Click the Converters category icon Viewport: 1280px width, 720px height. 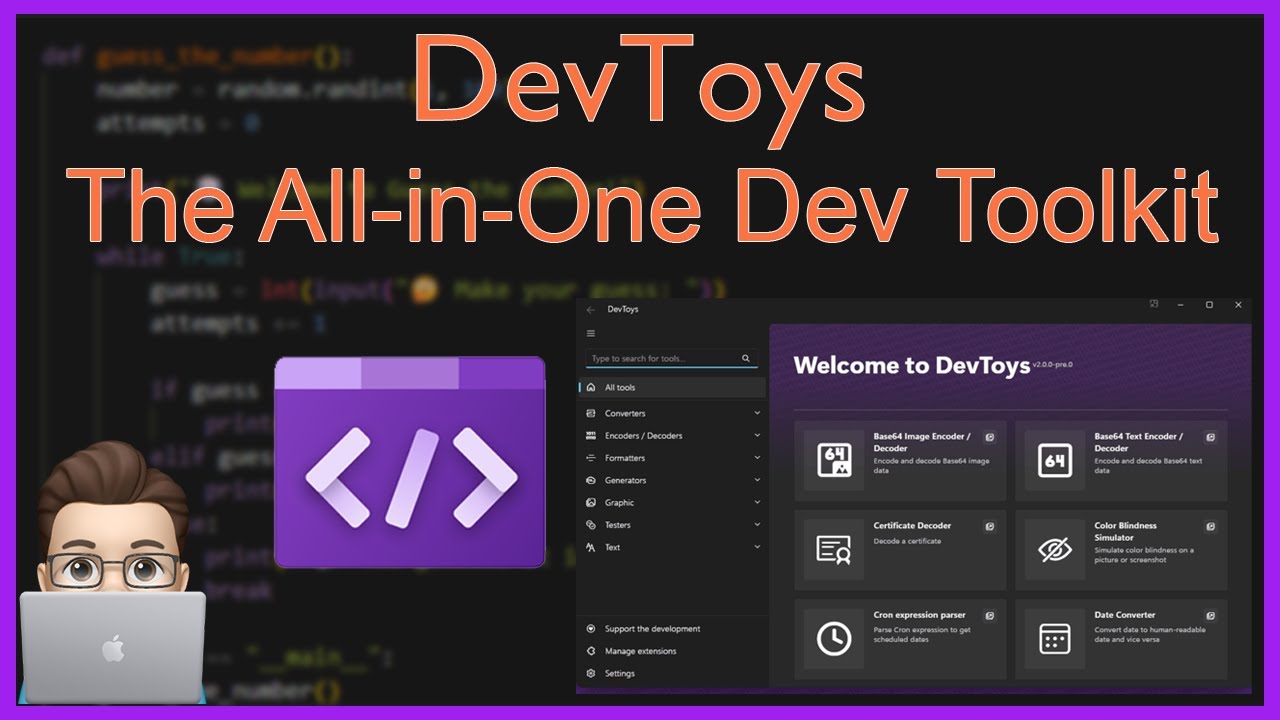591,413
